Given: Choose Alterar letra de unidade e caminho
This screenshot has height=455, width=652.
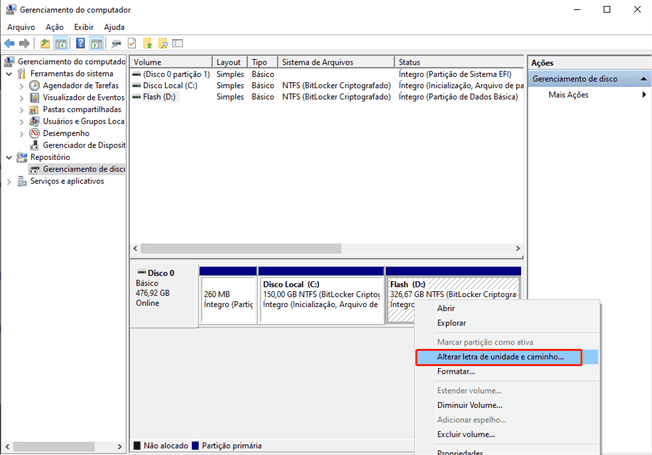Looking at the screenshot, I should coord(501,357).
